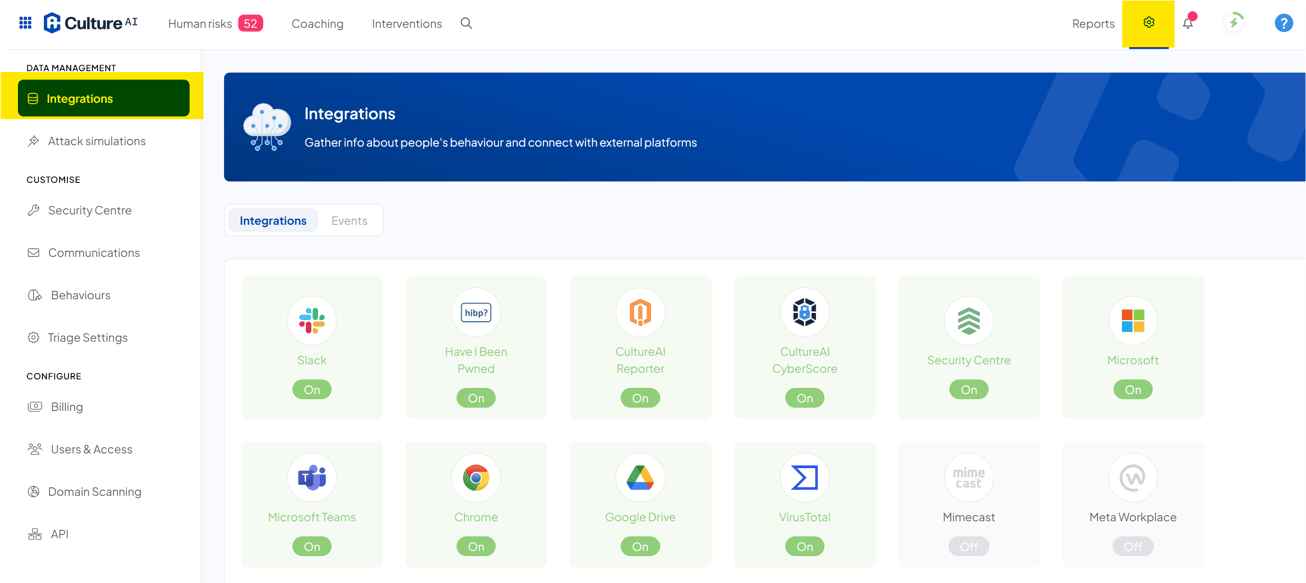Open the notification bell
This screenshot has height=583, width=1306.
click(x=1187, y=22)
